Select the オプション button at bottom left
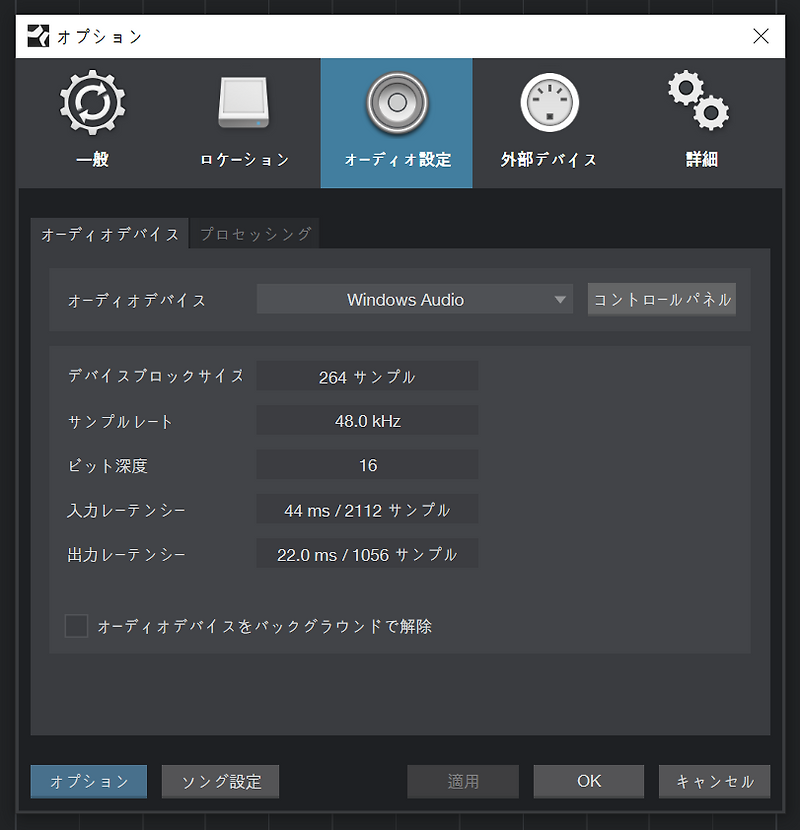 pos(88,781)
